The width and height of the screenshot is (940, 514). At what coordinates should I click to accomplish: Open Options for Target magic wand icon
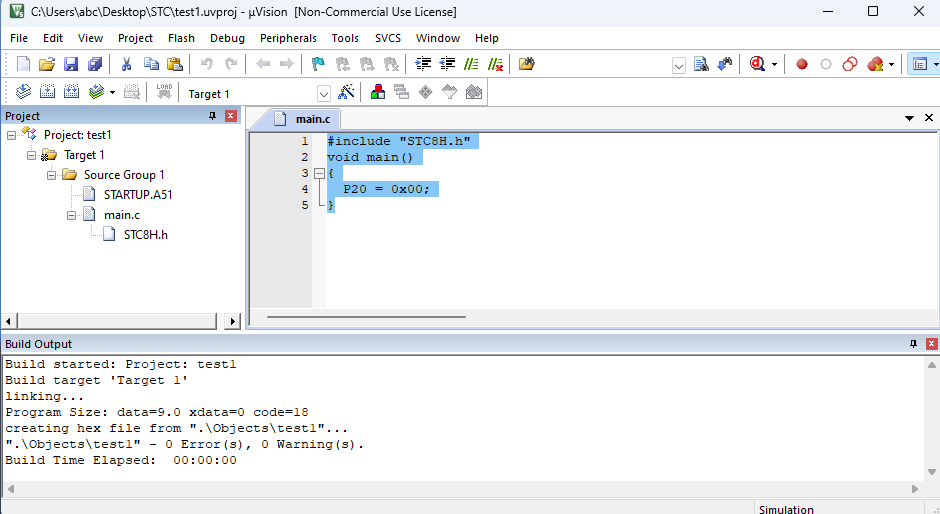pos(346,92)
